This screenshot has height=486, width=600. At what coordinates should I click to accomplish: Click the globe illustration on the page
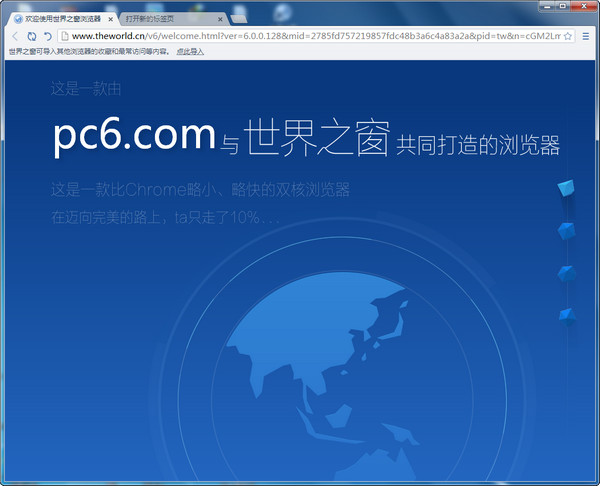point(342,377)
